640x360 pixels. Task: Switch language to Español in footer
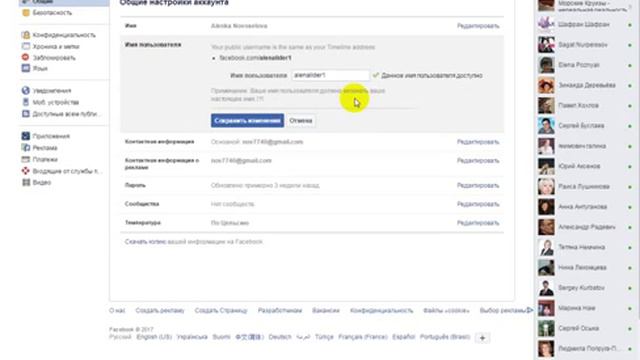coord(403,337)
